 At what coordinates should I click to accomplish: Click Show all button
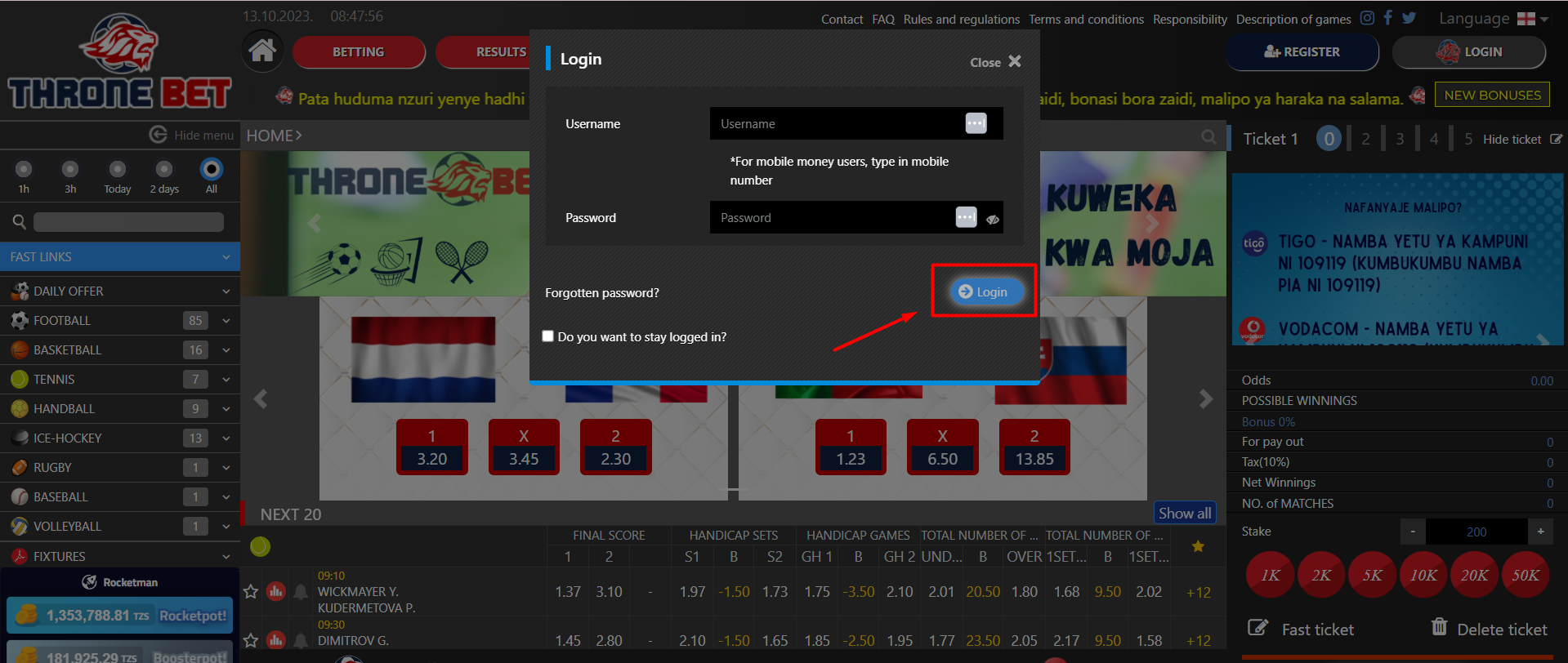pos(1185,513)
